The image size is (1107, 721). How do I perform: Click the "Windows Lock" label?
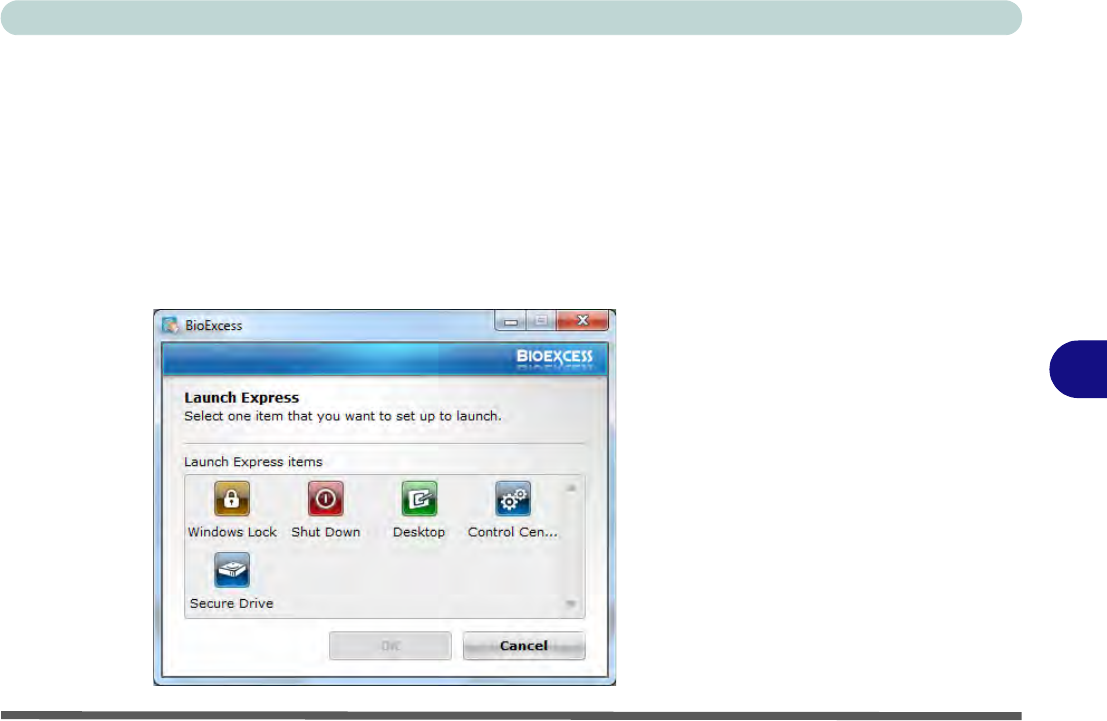click(x=232, y=532)
